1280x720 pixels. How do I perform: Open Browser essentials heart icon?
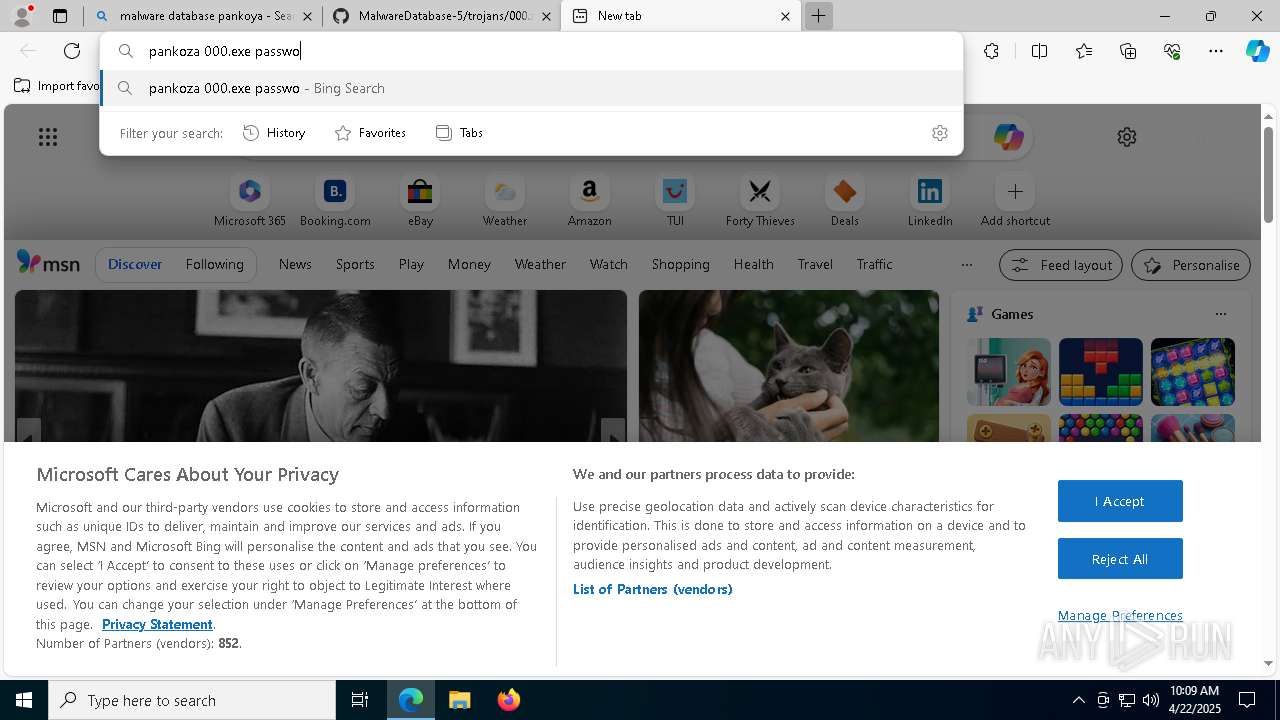coord(1172,51)
